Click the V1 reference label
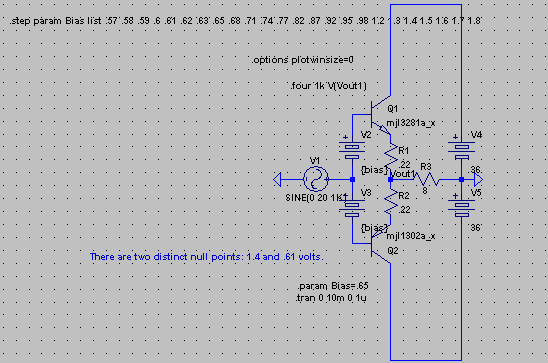The image size is (548, 363). click(x=315, y=161)
